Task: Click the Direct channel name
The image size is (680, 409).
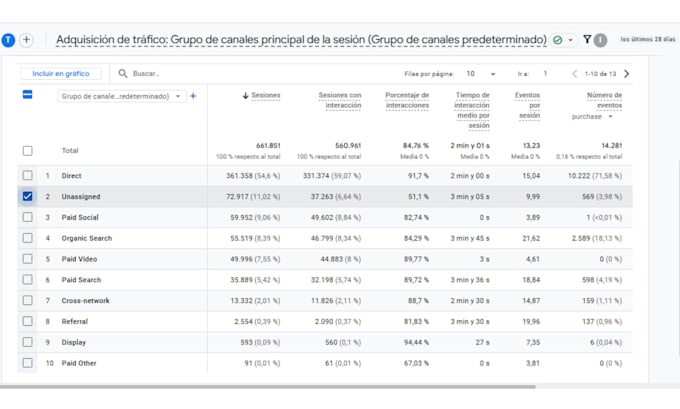Action: click(72, 176)
